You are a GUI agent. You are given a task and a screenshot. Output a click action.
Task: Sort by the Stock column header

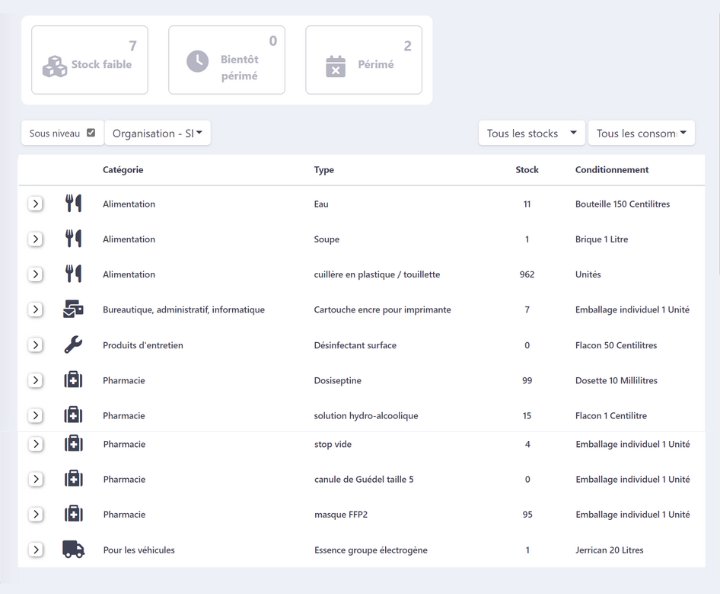(x=527, y=170)
